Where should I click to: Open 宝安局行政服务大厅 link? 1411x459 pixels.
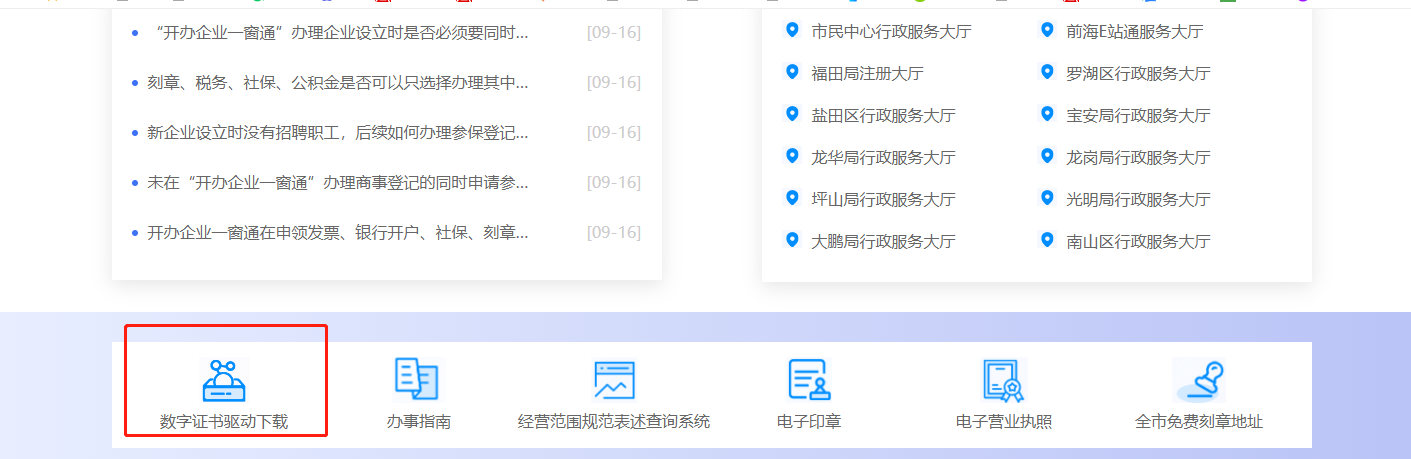1138,115
